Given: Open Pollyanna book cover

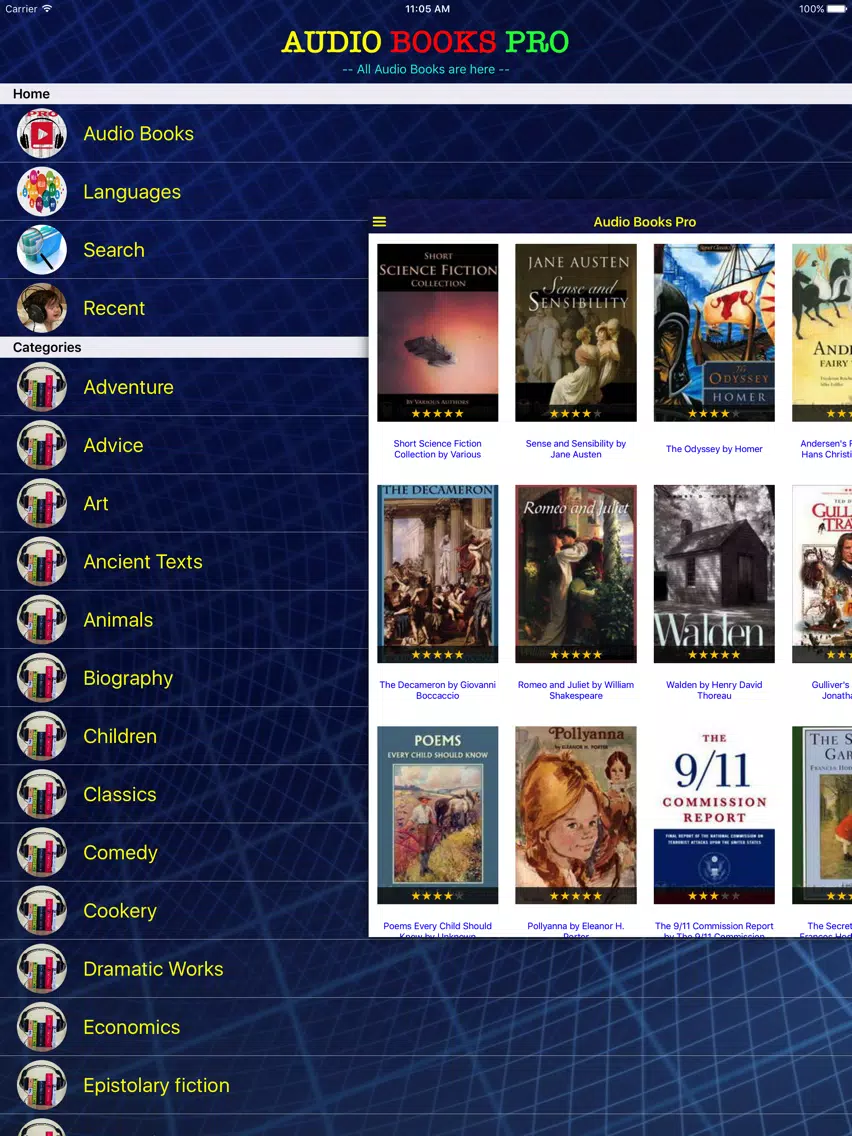Looking at the screenshot, I should (576, 815).
